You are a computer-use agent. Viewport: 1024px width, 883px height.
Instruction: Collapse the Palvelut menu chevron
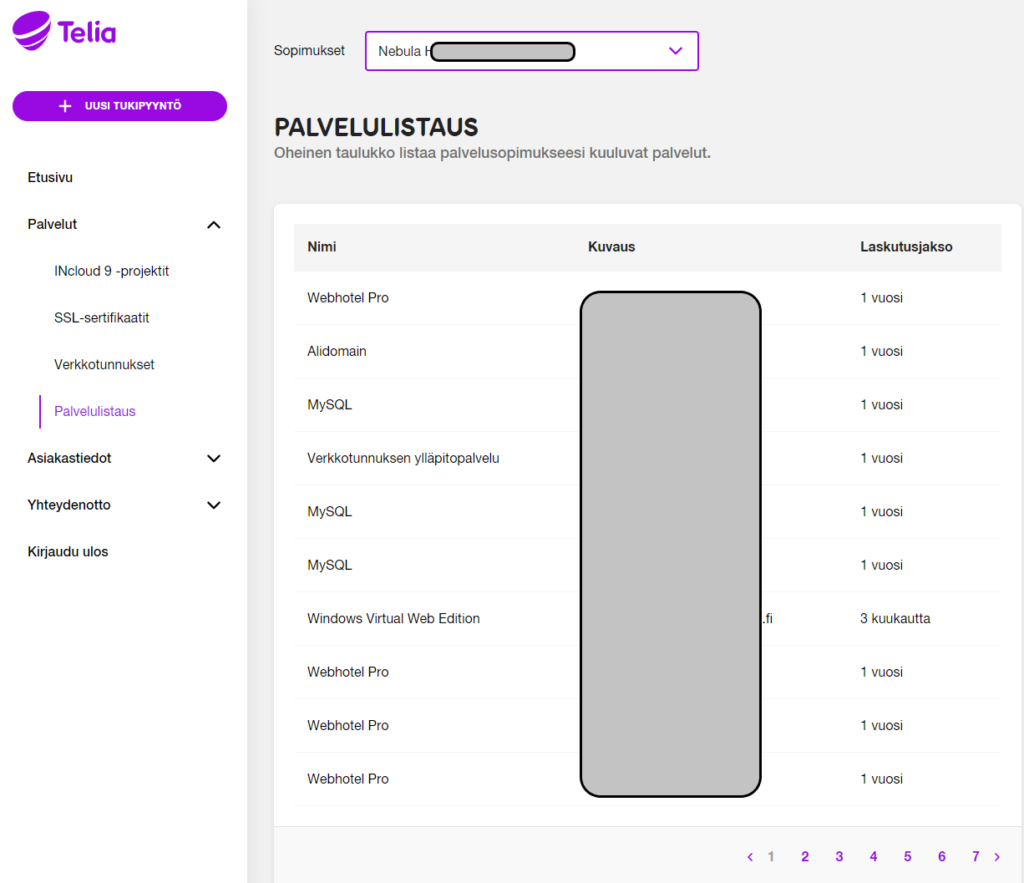214,225
